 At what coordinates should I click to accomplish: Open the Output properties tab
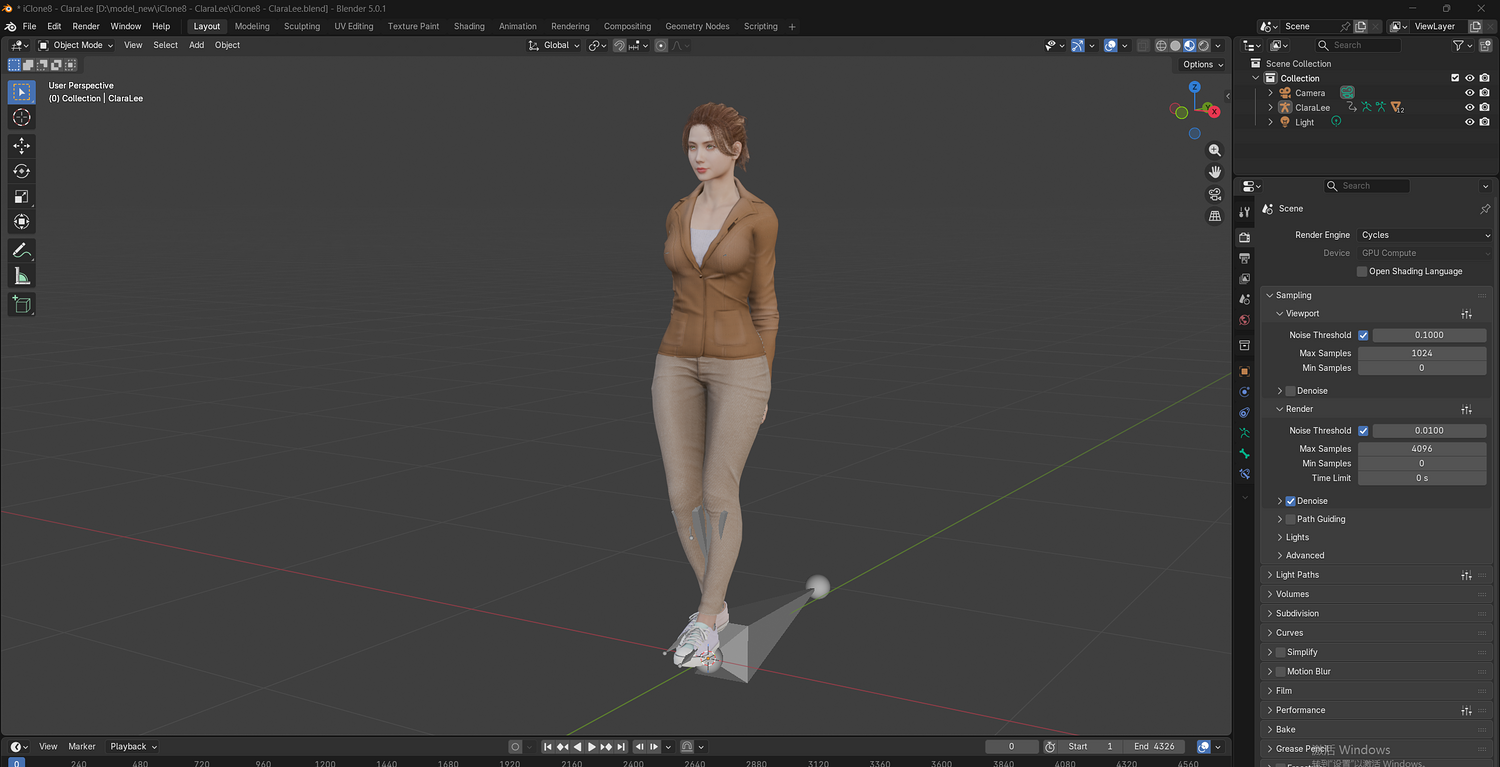coord(1244,258)
